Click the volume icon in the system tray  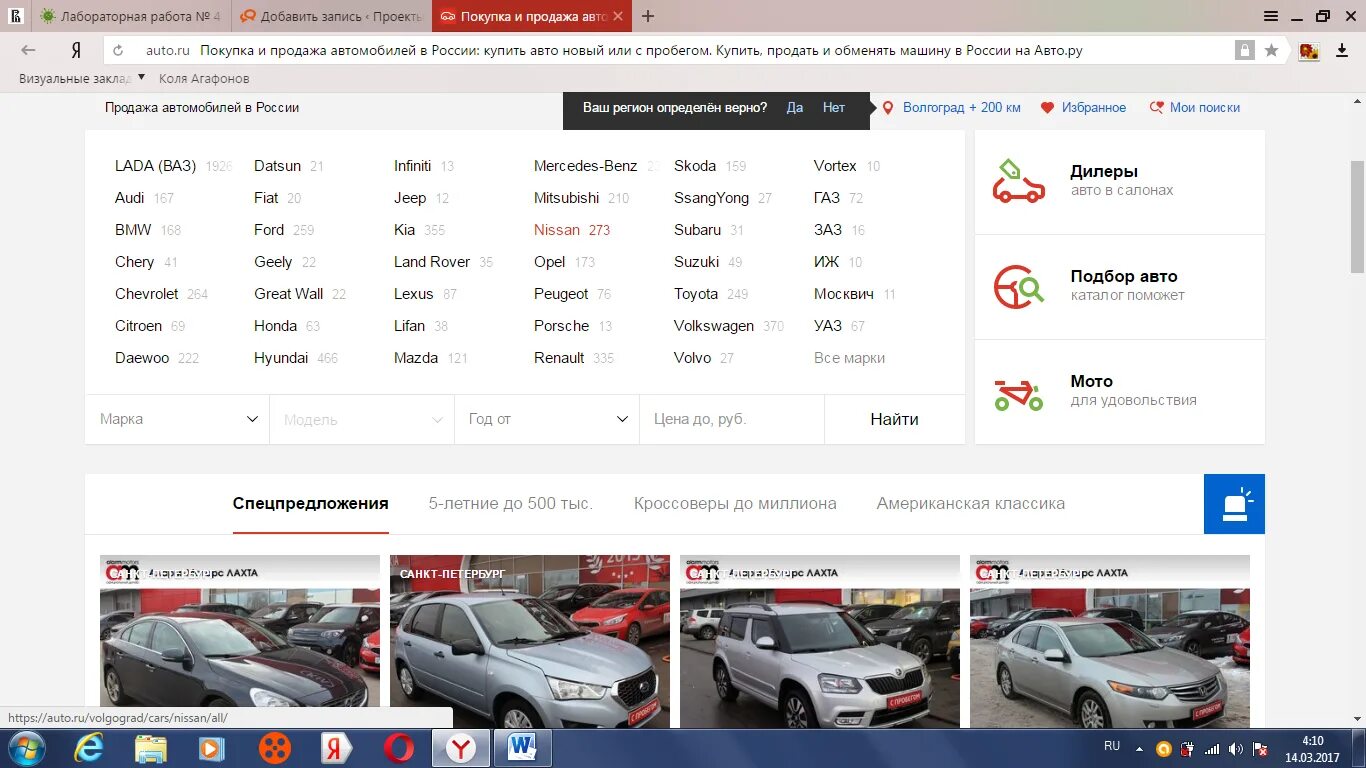click(1236, 749)
